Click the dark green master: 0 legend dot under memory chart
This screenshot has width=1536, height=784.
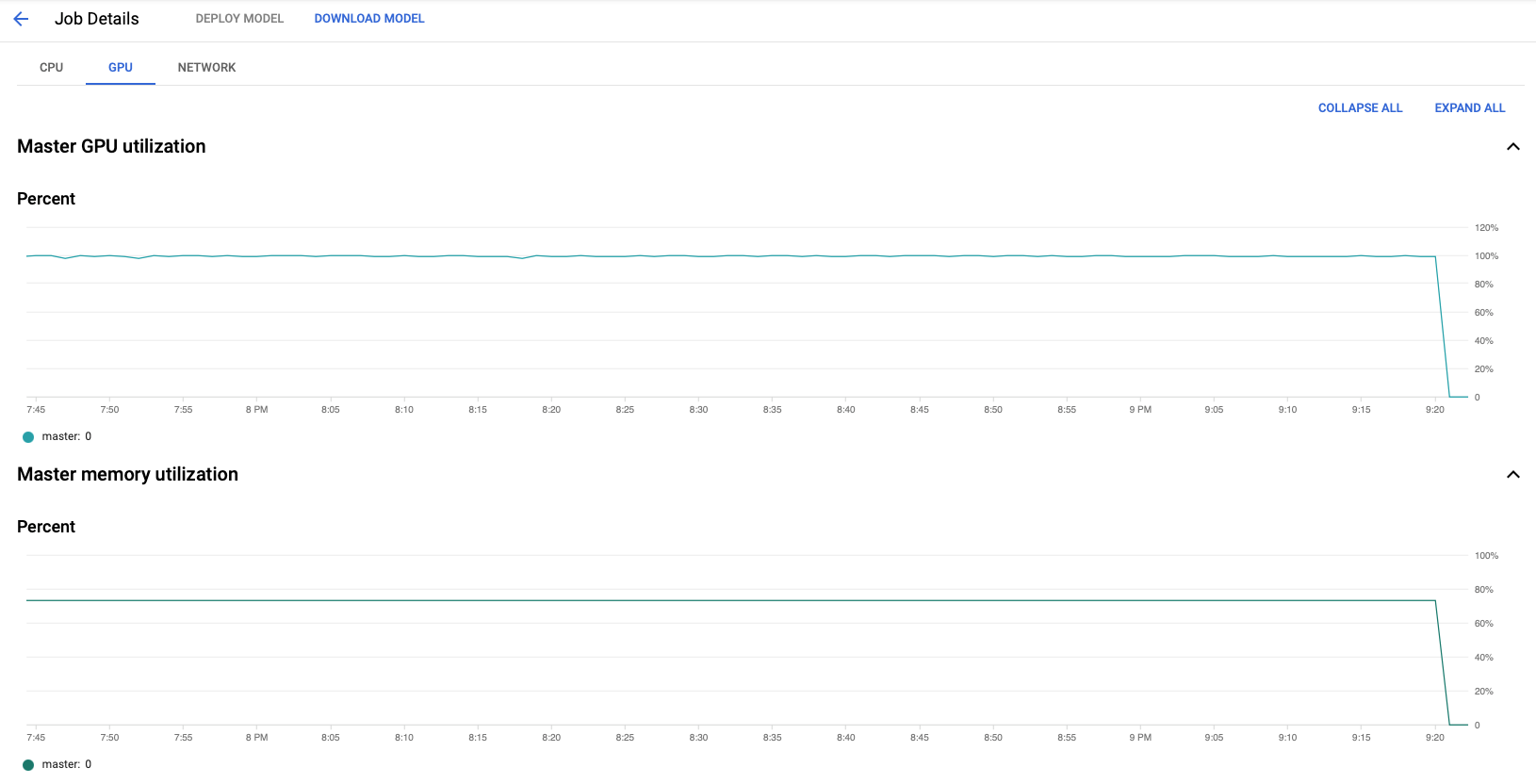(x=28, y=764)
